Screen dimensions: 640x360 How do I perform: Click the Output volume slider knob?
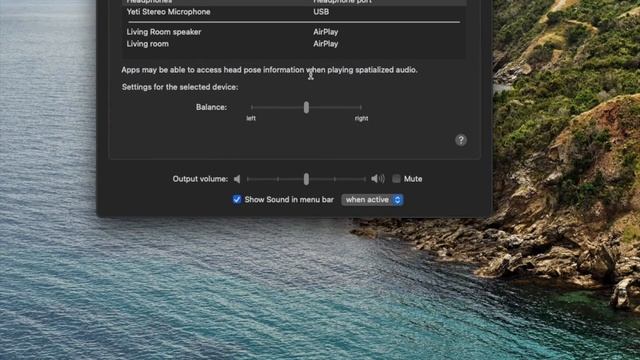306,179
